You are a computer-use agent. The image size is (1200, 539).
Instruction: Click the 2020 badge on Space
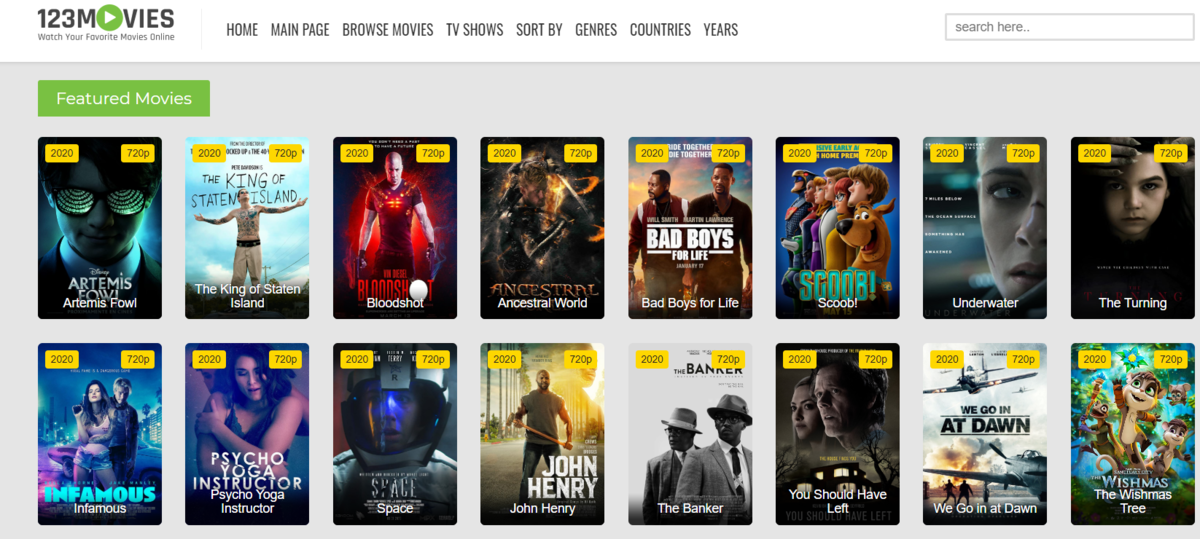pos(357,359)
